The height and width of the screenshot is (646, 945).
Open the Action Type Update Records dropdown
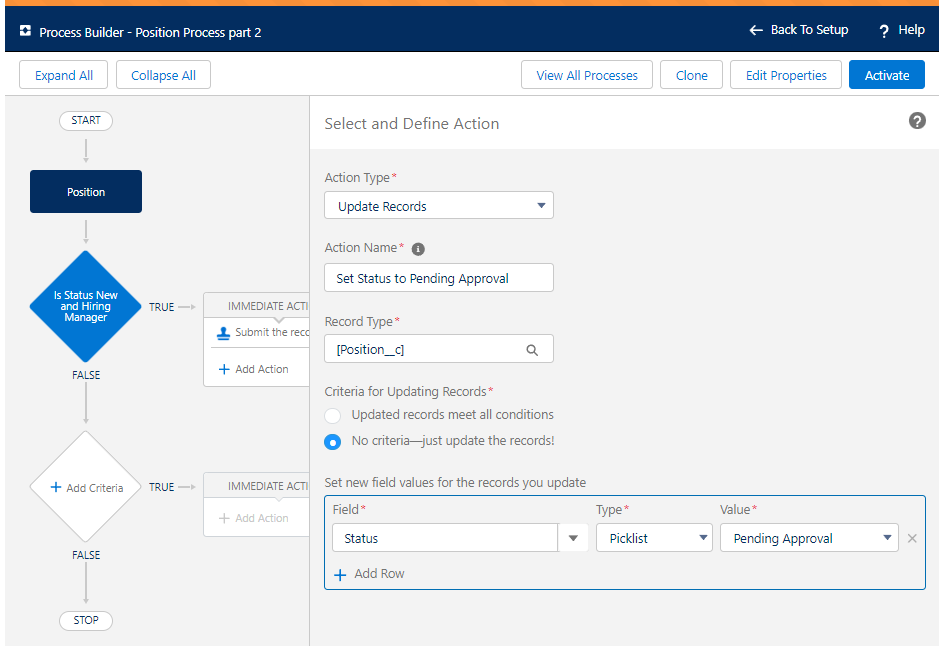coord(439,205)
